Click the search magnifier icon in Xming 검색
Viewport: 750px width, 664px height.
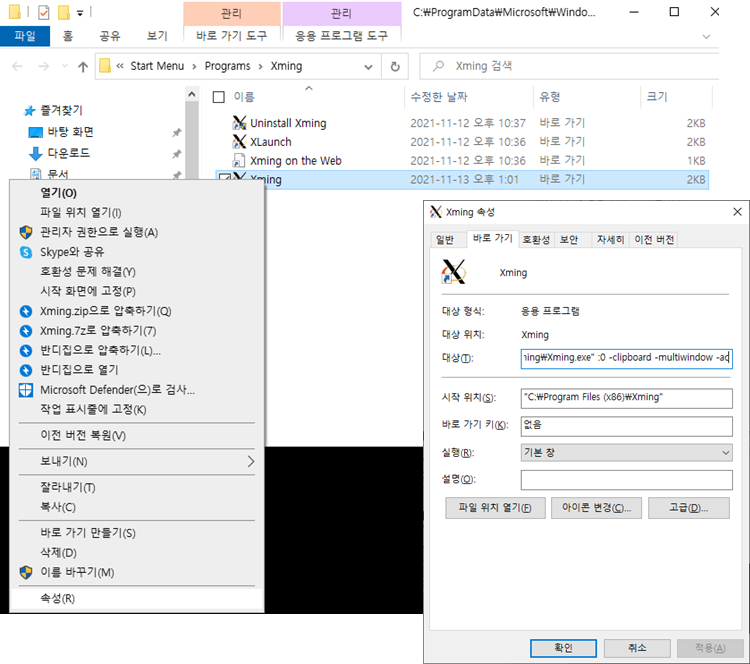(438, 66)
